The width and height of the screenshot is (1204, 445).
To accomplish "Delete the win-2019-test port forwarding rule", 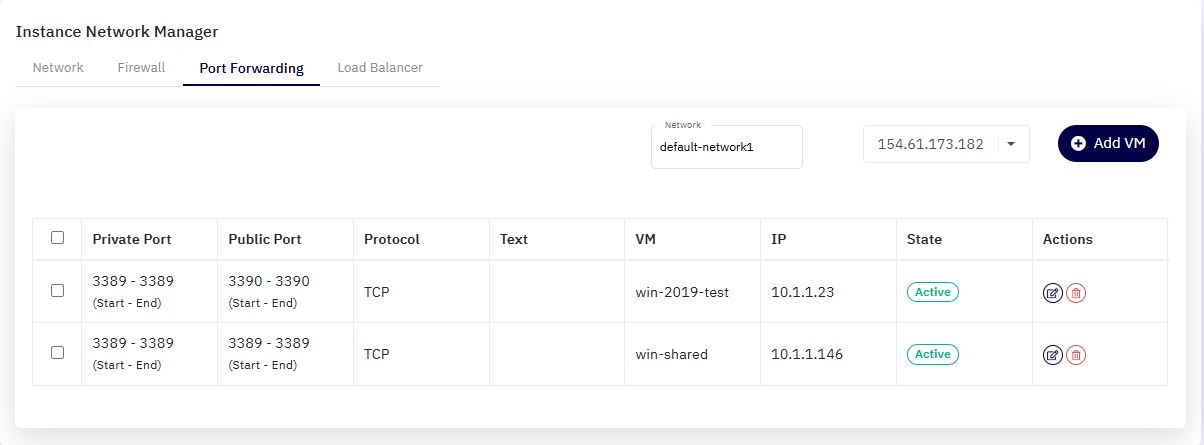I will (x=1076, y=293).
